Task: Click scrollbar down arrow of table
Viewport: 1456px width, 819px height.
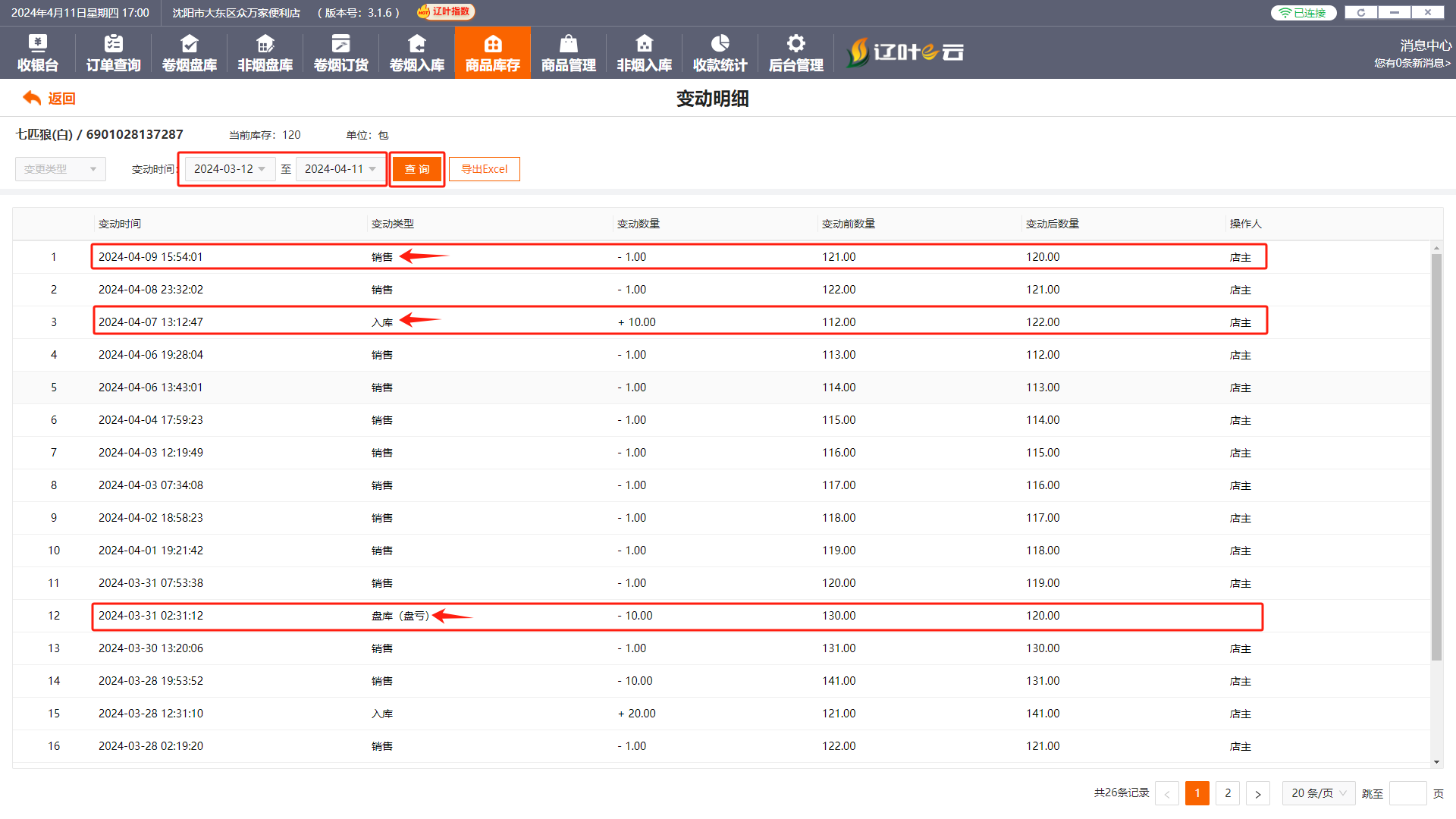Action: (1436, 762)
